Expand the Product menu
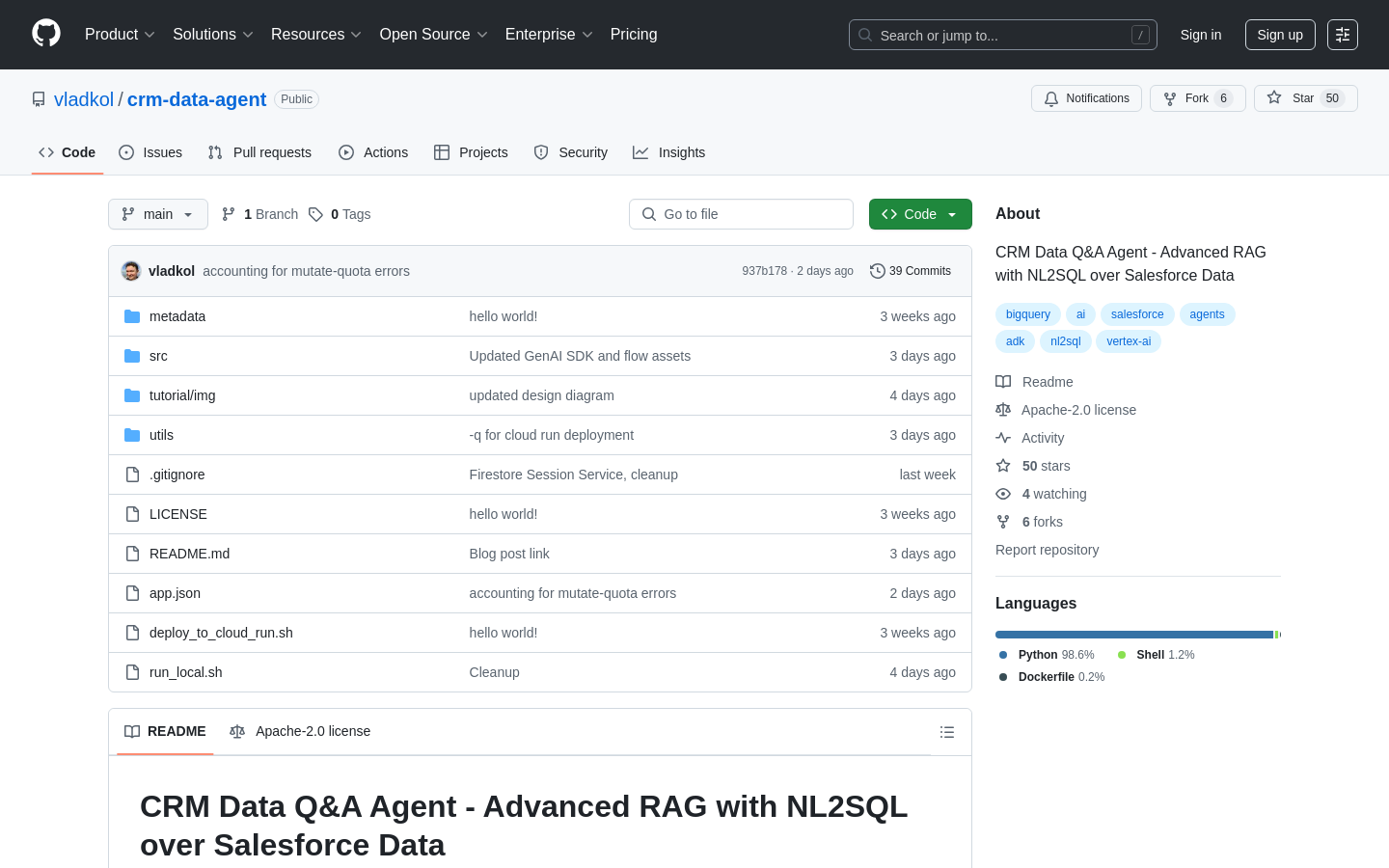The height and width of the screenshot is (868, 1389). (120, 35)
